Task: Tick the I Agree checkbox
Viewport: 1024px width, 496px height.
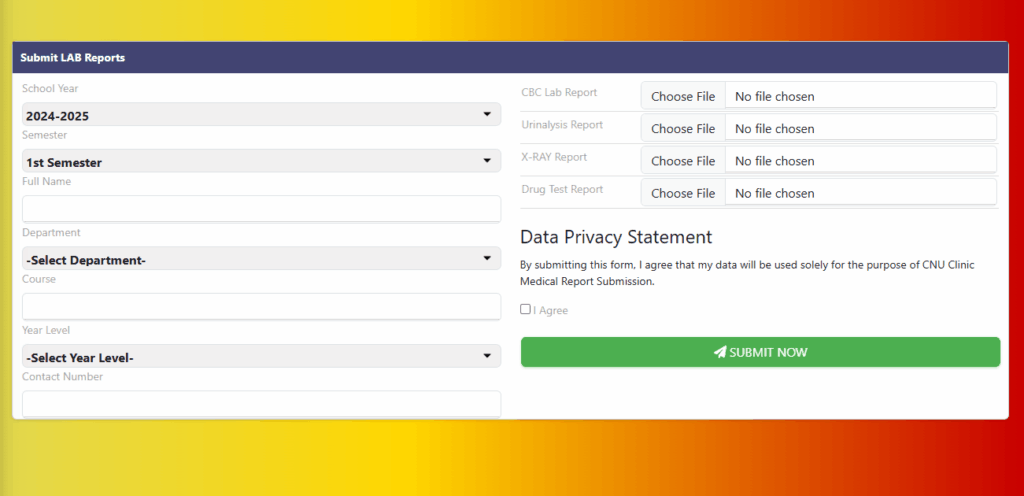Action: coord(526,310)
